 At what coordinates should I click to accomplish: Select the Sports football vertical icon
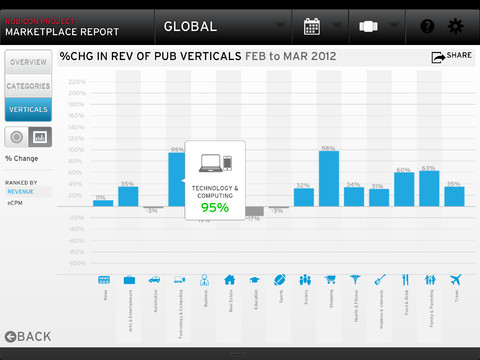tap(280, 280)
